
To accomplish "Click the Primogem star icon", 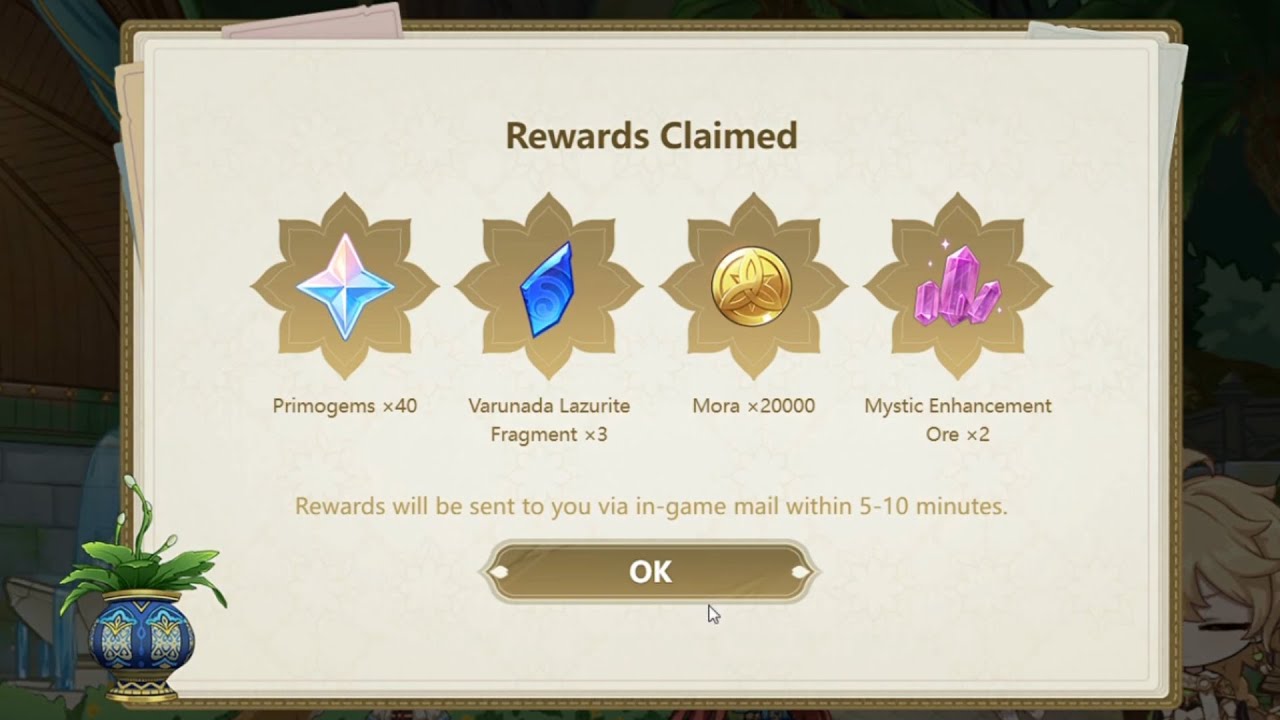I will click(345, 286).
